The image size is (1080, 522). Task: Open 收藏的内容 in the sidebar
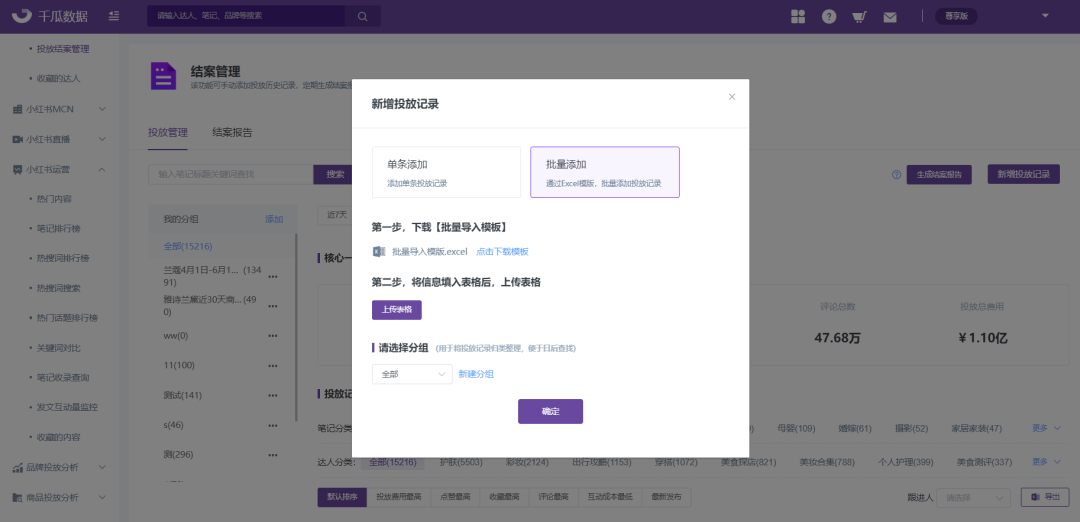59,437
